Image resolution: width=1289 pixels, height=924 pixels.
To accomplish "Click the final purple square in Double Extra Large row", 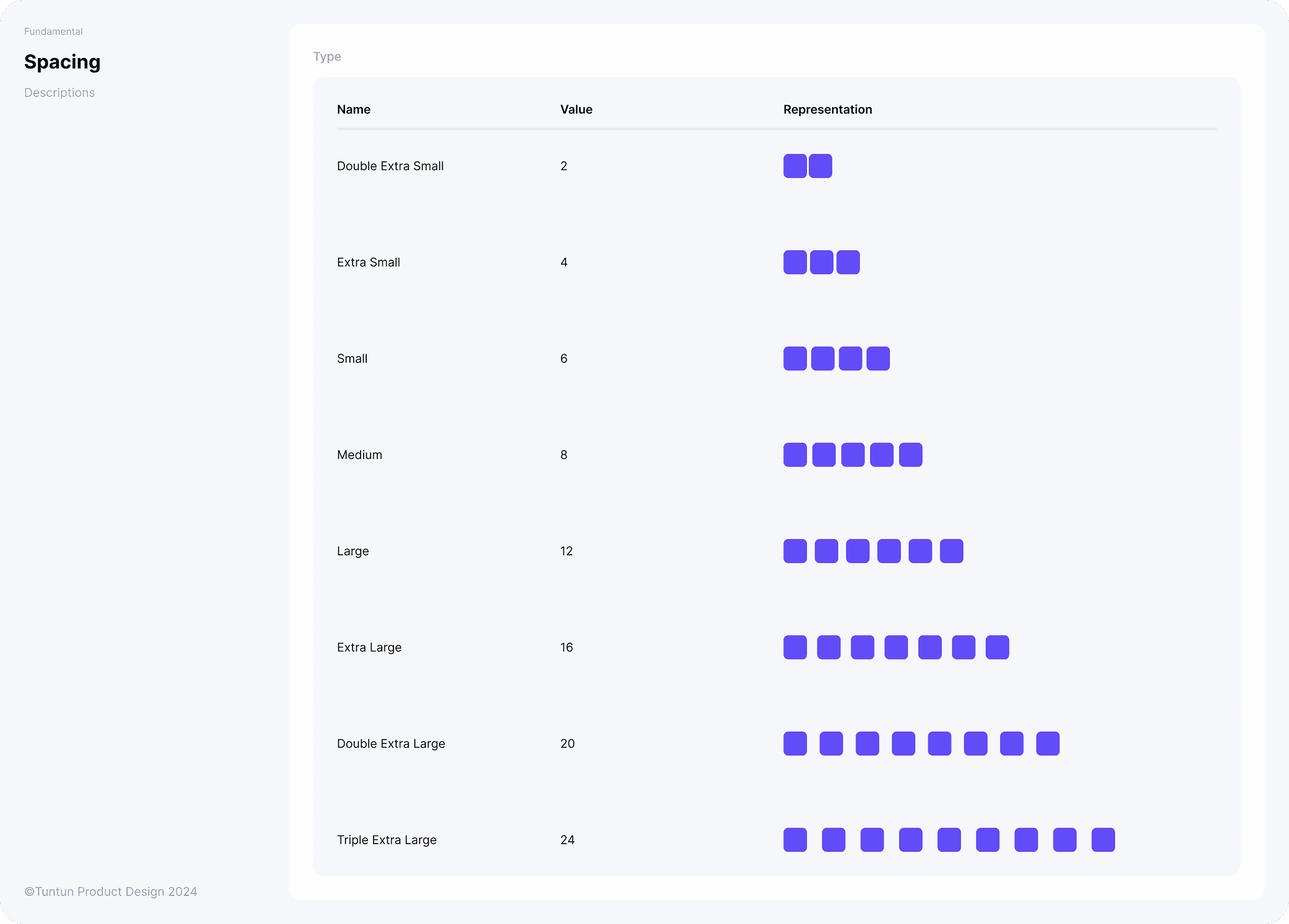I will coord(1048,743).
